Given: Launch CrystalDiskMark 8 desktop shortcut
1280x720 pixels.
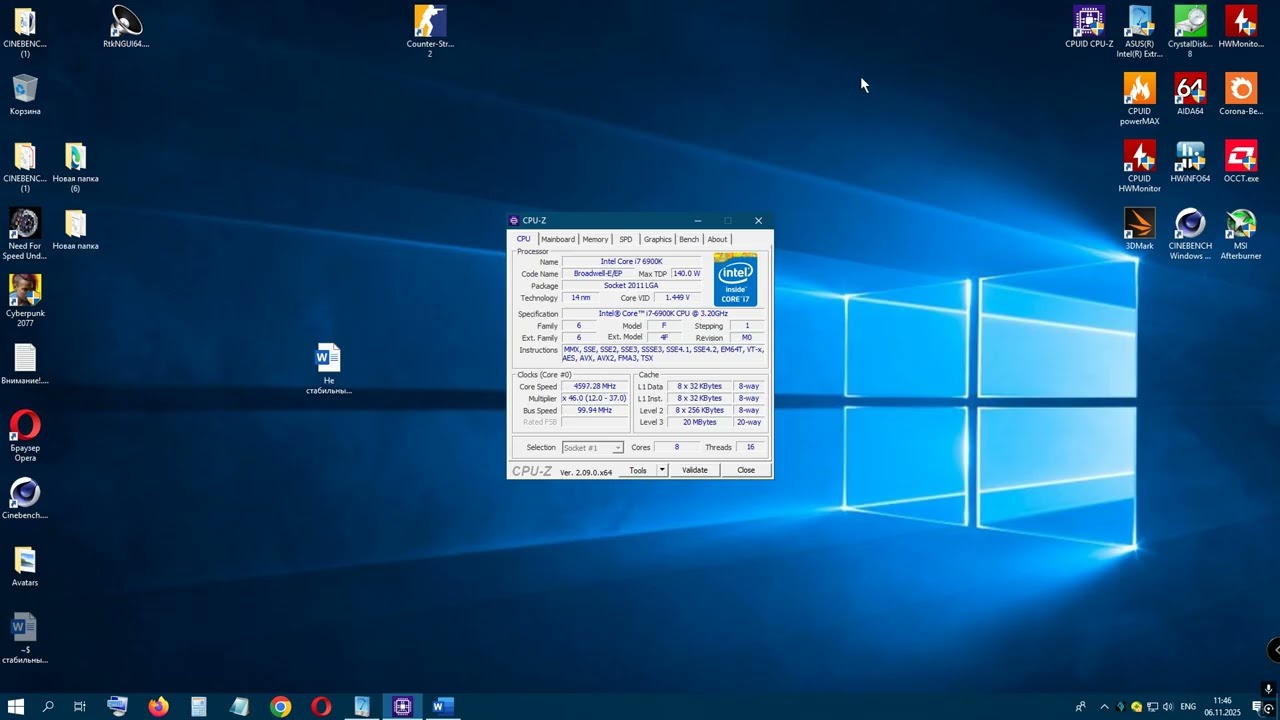Looking at the screenshot, I should [1190, 32].
